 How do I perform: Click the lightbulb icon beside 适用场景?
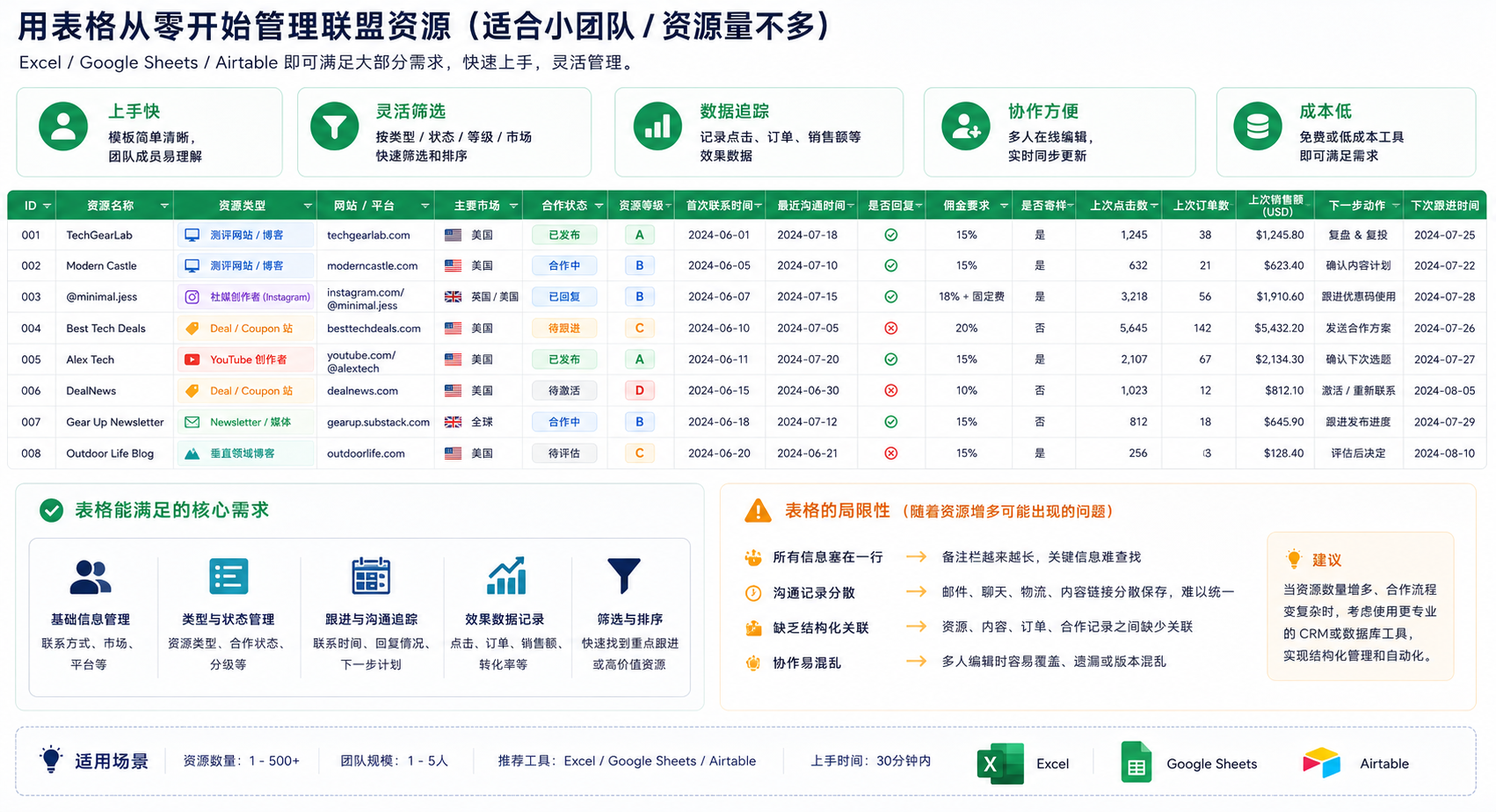(51, 759)
